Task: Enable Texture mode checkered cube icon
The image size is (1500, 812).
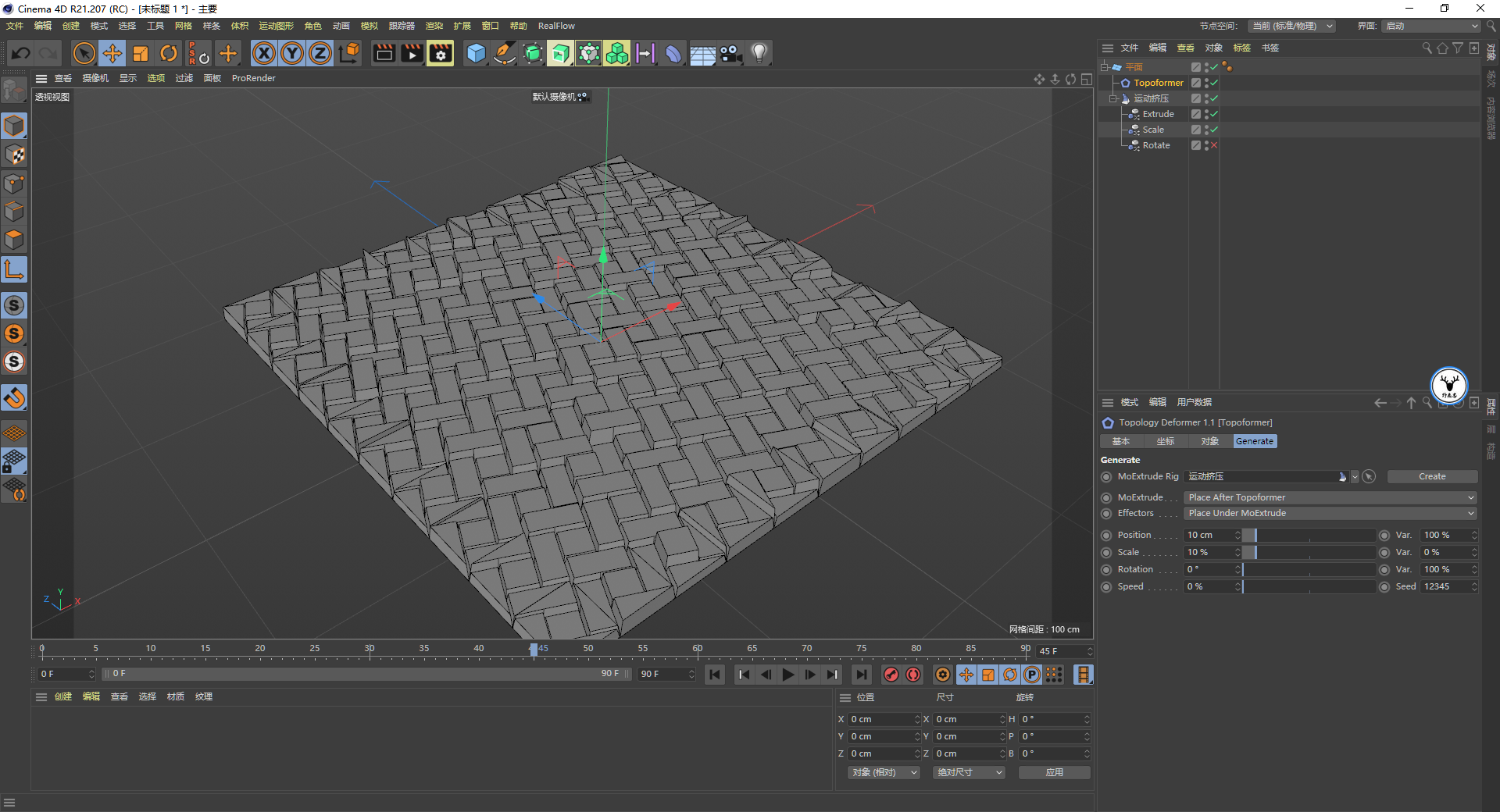Action: [14, 155]
